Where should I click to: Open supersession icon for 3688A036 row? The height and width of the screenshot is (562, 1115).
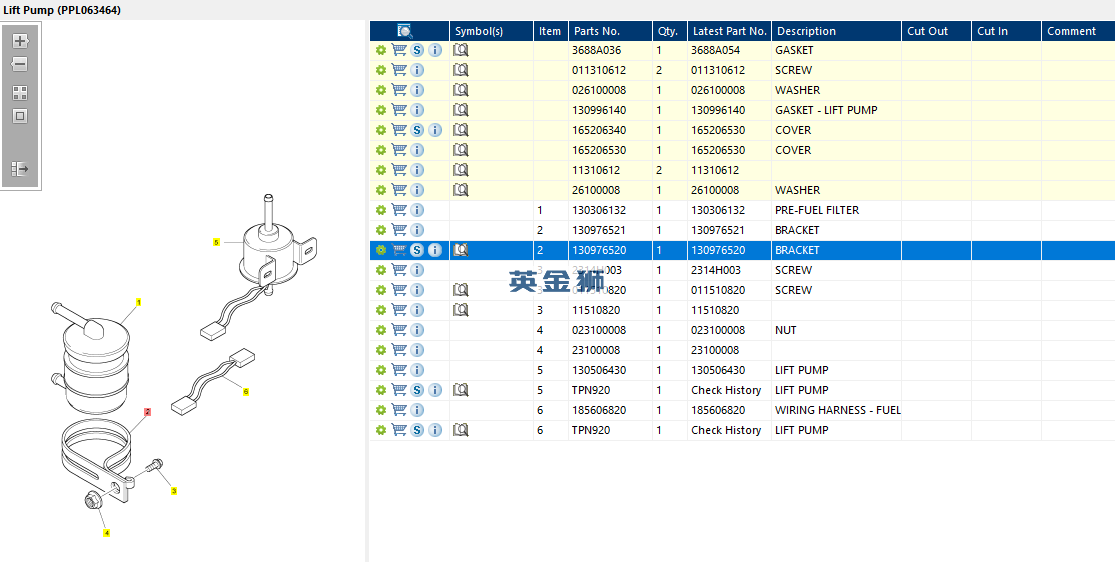[x=417, y=50]
